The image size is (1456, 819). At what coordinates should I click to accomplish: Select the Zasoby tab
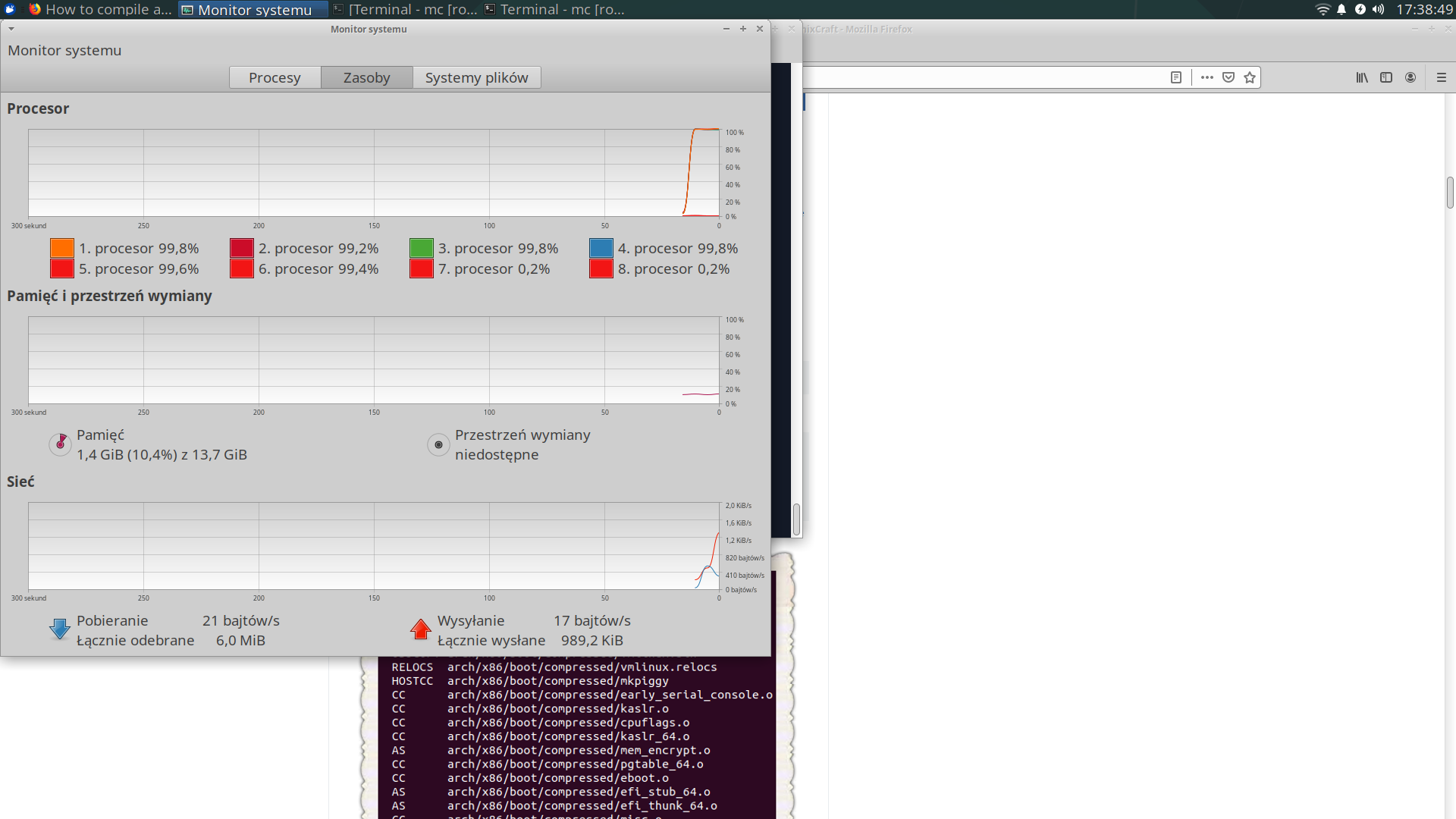pos(366,77)
